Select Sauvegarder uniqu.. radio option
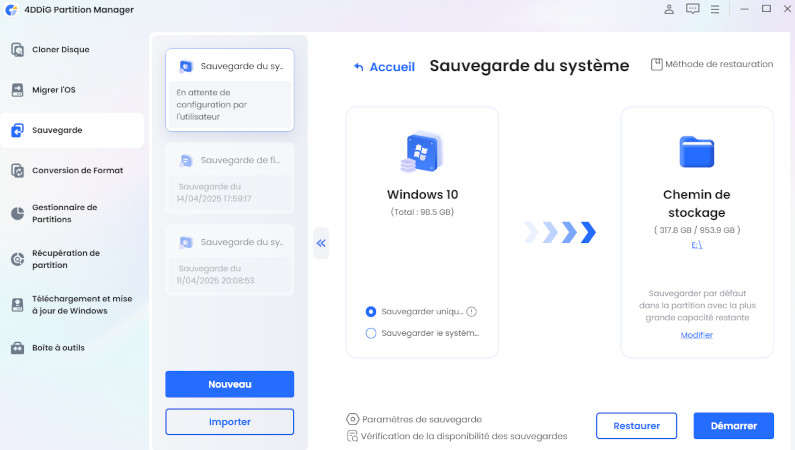Screen dimensions: 795x450 click(x=371, y=312)
